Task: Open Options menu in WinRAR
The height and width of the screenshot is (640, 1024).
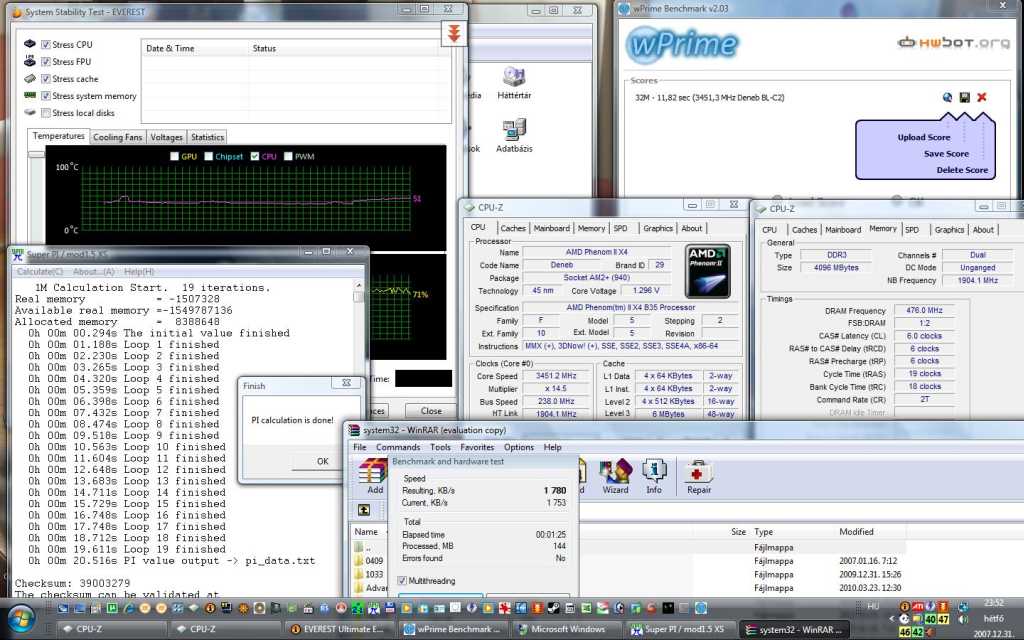Action: click(x=519, y=447)
